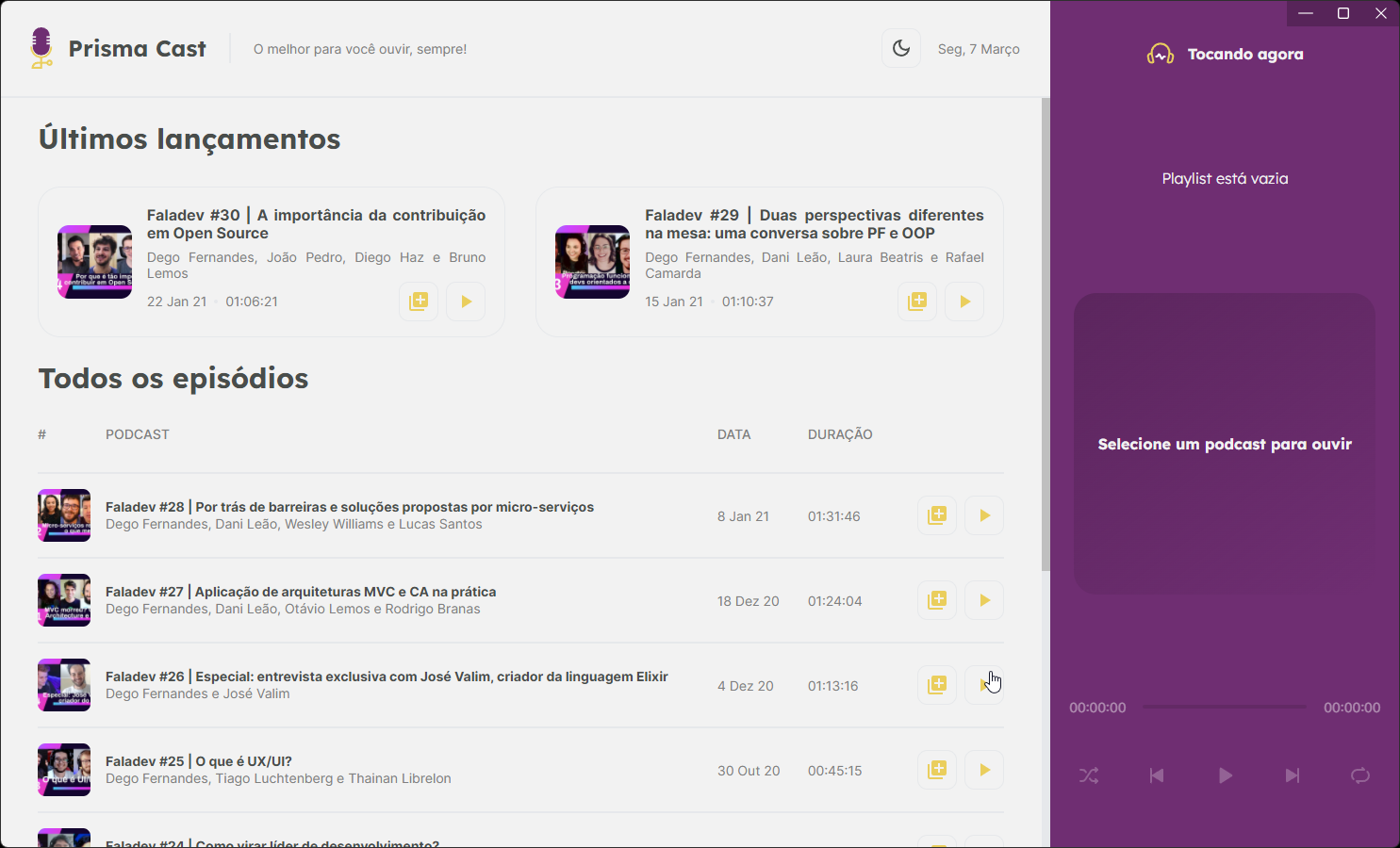Click the episode list vertical scrollbar
The height and width of the screenshot is (848, 1400).
tap(1045, 334)
